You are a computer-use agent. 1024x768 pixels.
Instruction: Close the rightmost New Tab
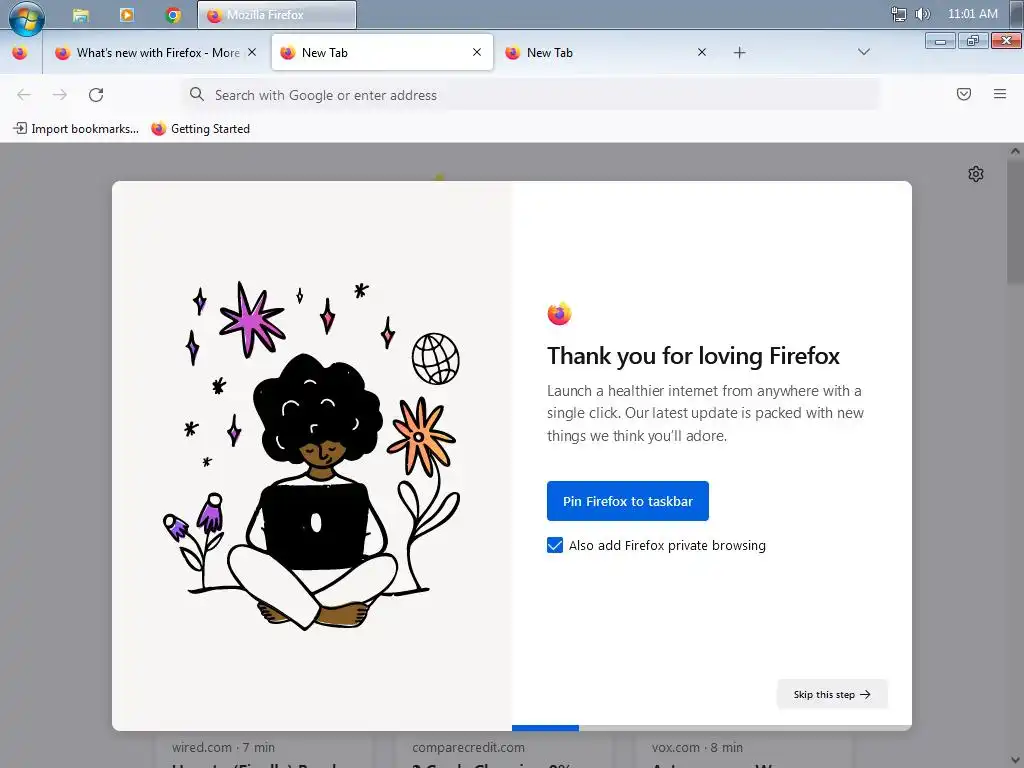click(702, 52)
